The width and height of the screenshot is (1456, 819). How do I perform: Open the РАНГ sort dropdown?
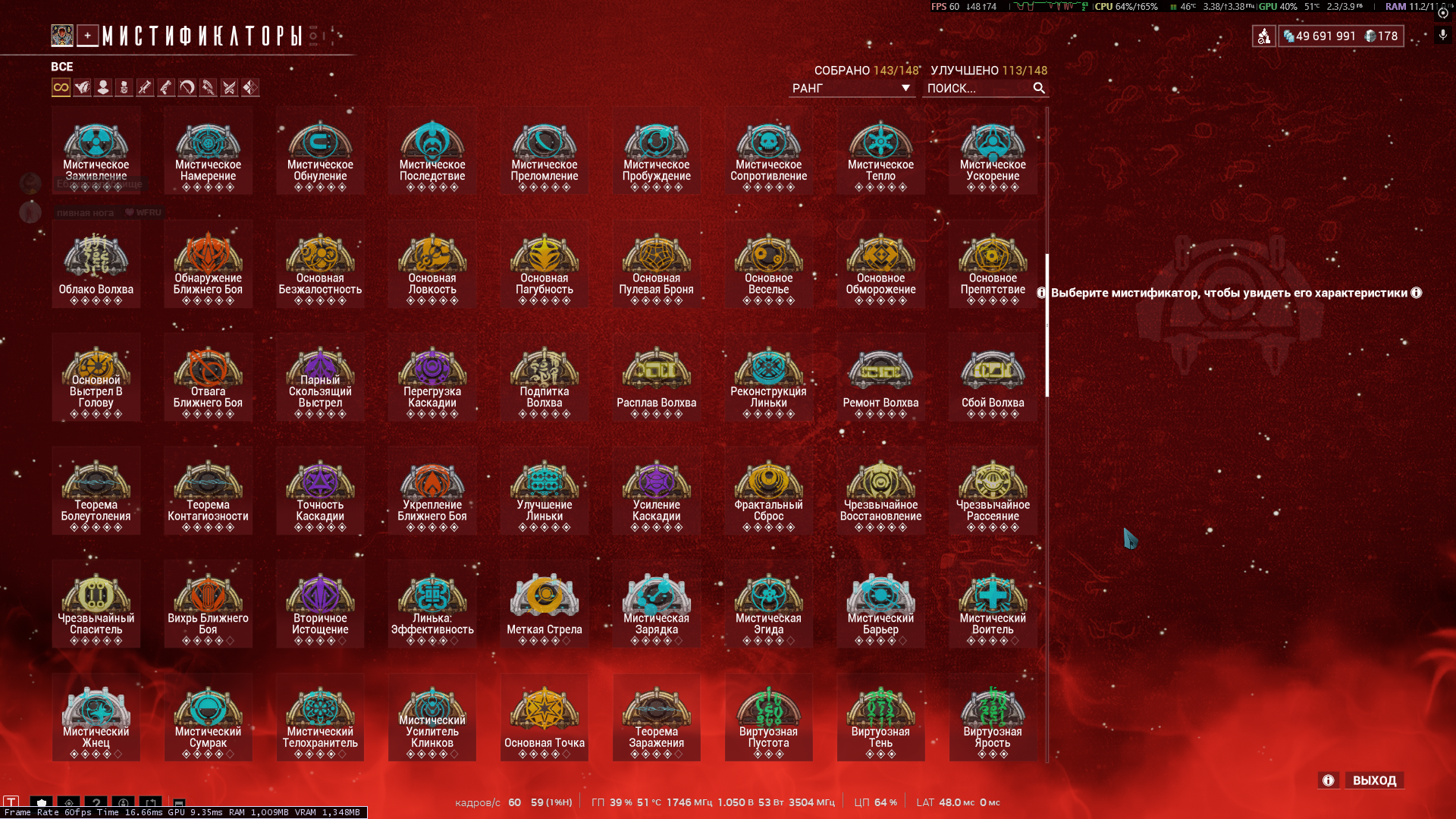pos(851,89)
